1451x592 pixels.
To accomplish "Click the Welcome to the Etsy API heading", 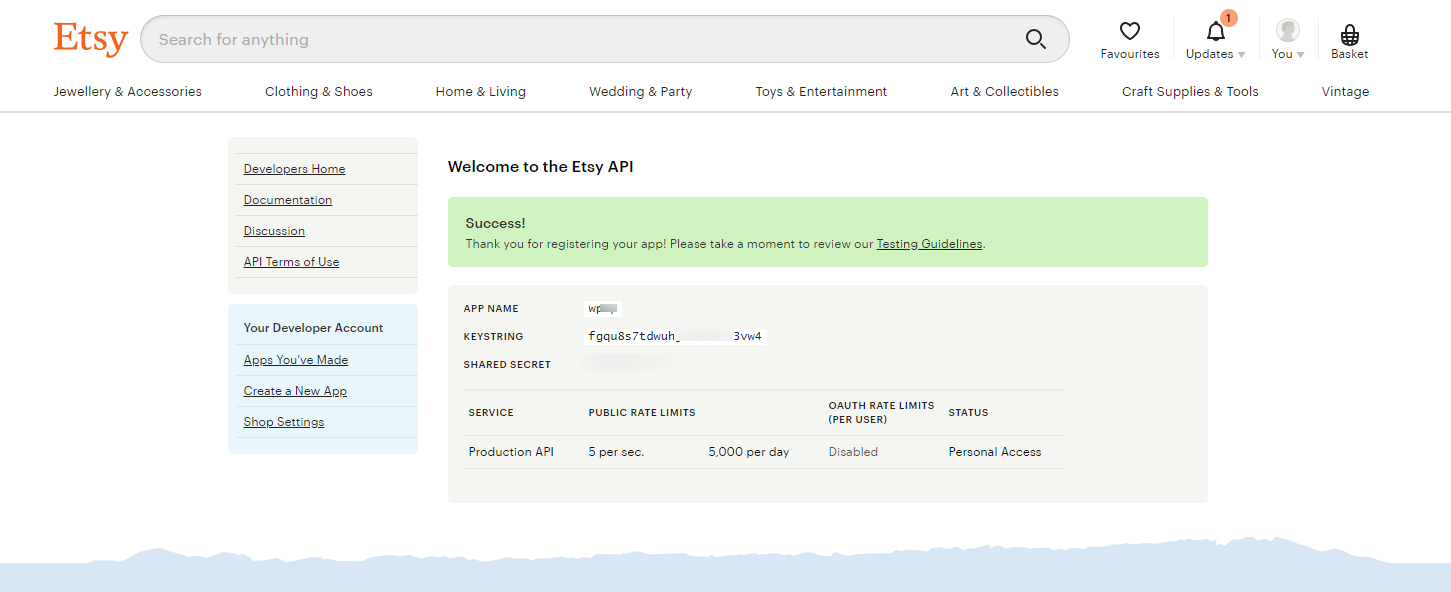I will (x=541, y=167).
